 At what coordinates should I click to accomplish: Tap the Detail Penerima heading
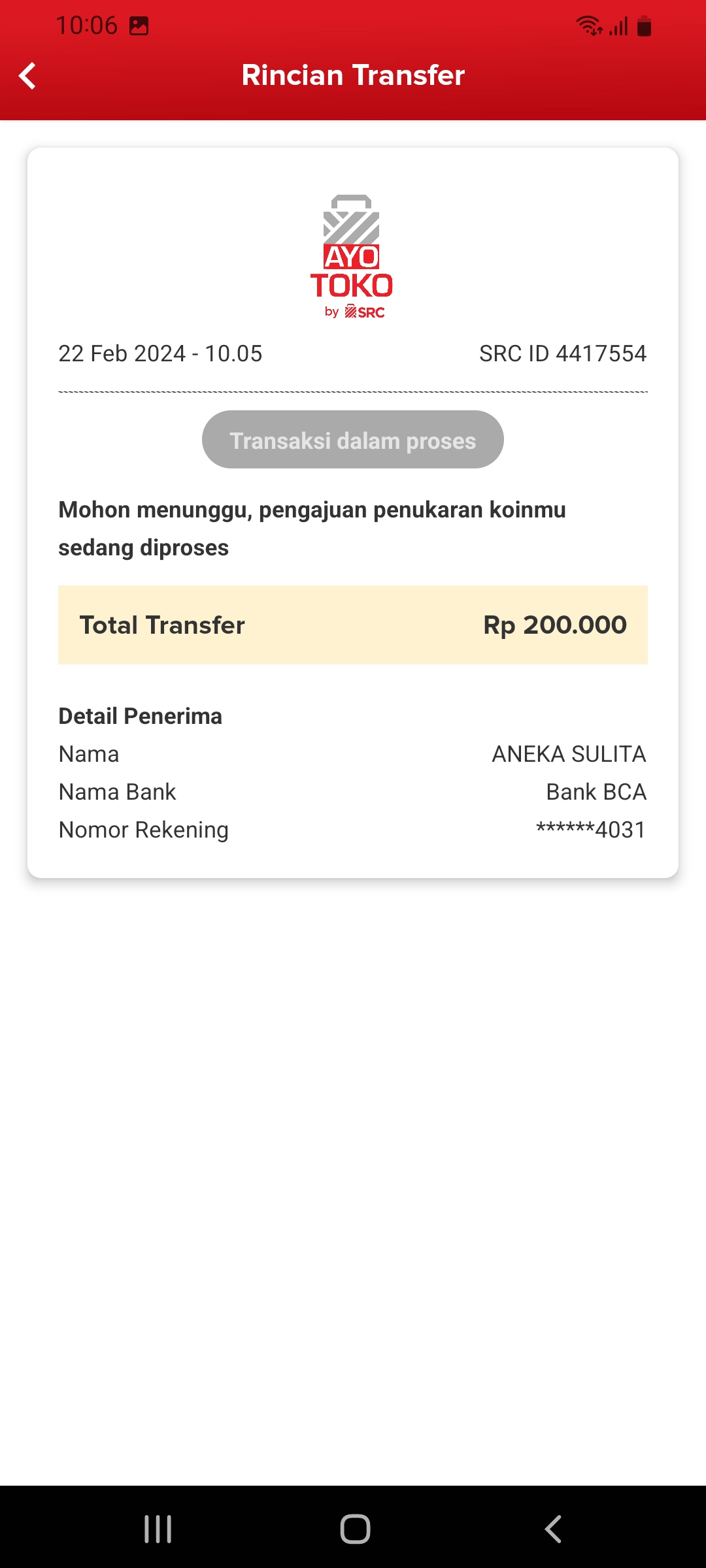point(141,716)
